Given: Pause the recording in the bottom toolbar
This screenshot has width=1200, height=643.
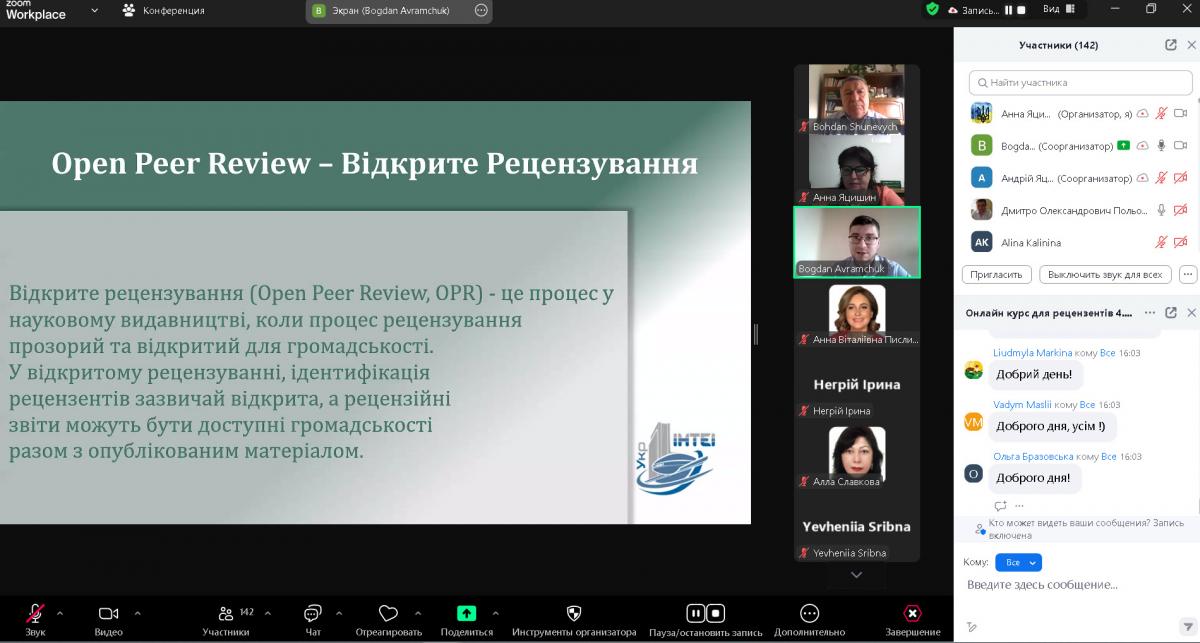Looking at the screenshot, I should coord(695,613).
